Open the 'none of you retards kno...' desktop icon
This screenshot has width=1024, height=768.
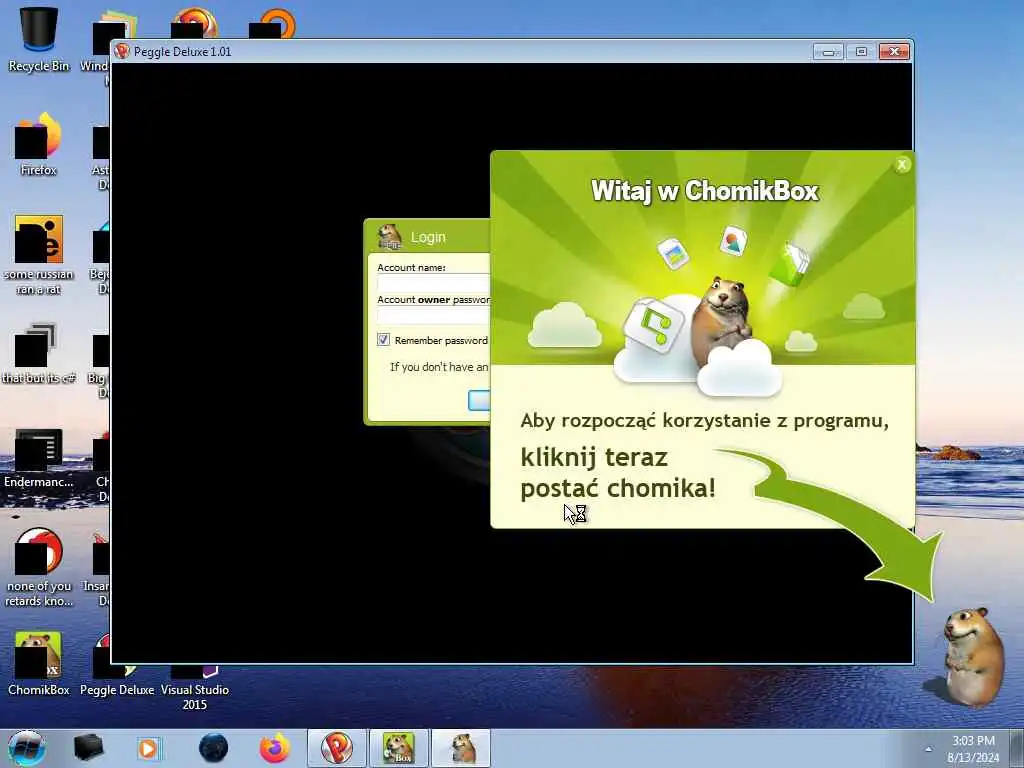pyautogui.click(x=39, y=567)
